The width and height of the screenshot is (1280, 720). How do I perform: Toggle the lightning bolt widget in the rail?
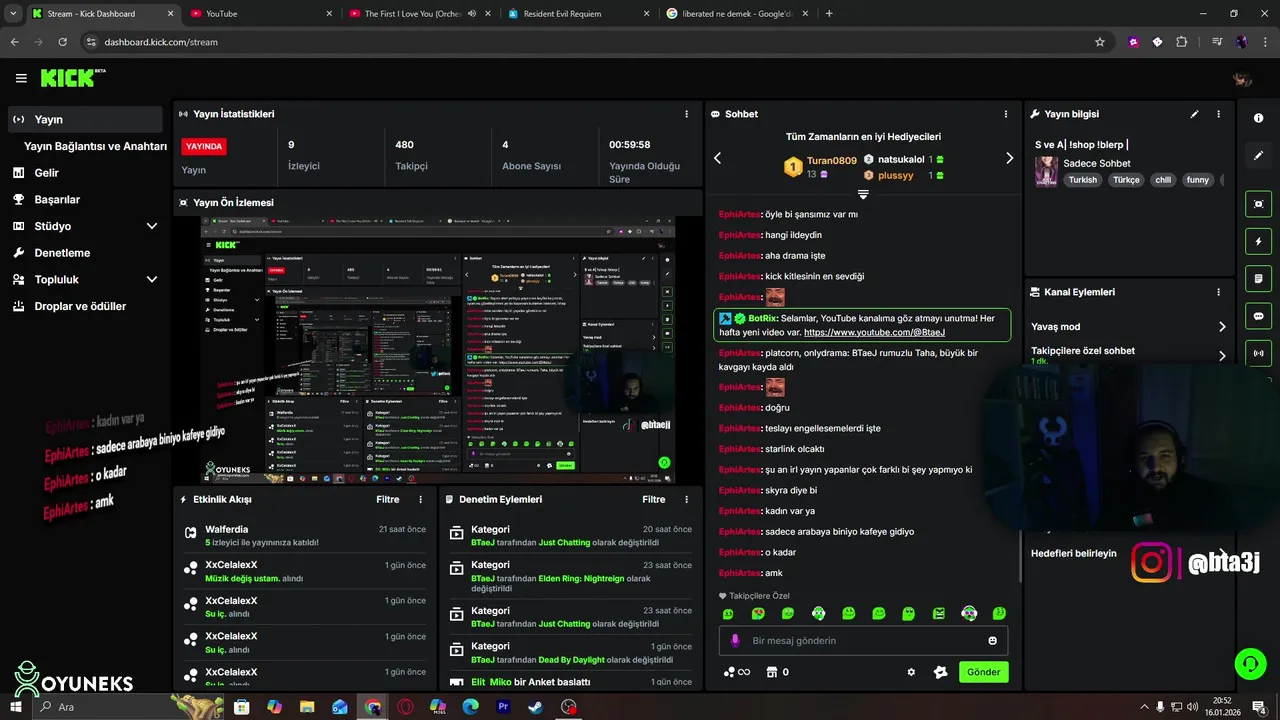1258,241
